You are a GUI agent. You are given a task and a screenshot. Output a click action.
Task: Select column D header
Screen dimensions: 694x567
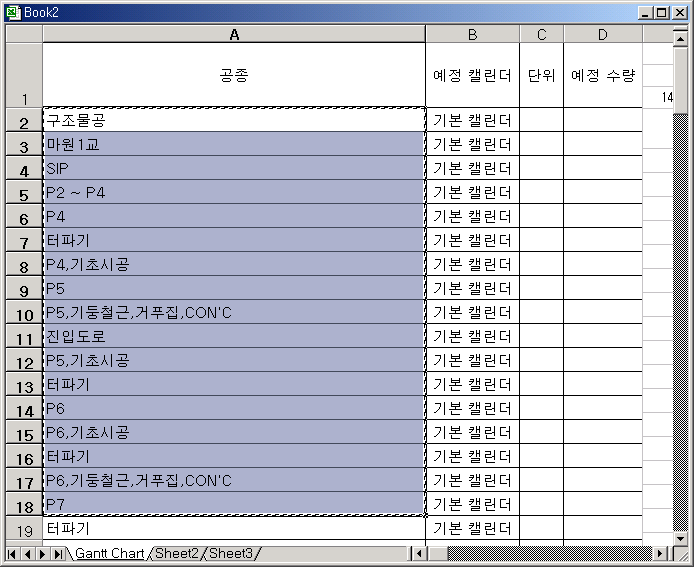point(602,34)
